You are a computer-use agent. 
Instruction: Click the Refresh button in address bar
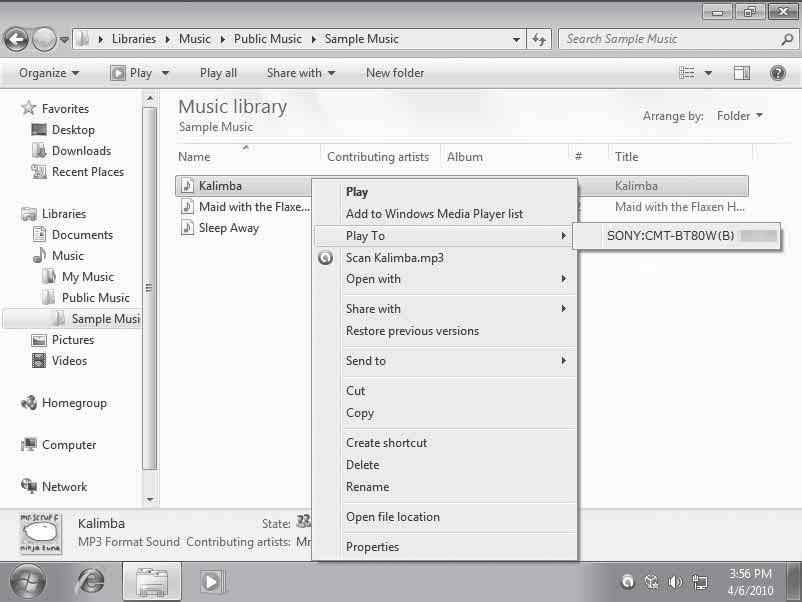pyautogui.click(x=539, y=39)
